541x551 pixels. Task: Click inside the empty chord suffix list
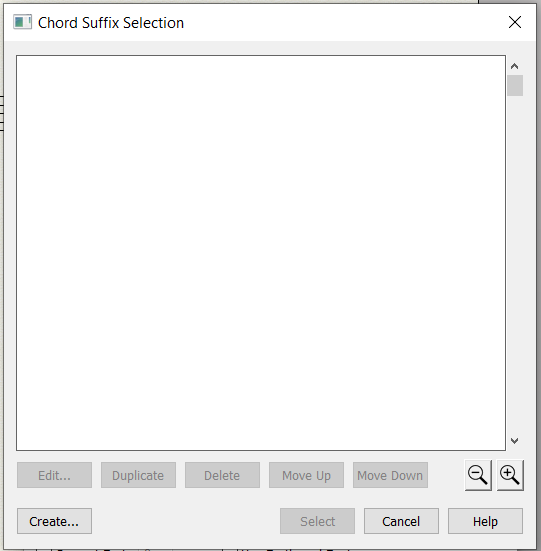coord(261,253)
